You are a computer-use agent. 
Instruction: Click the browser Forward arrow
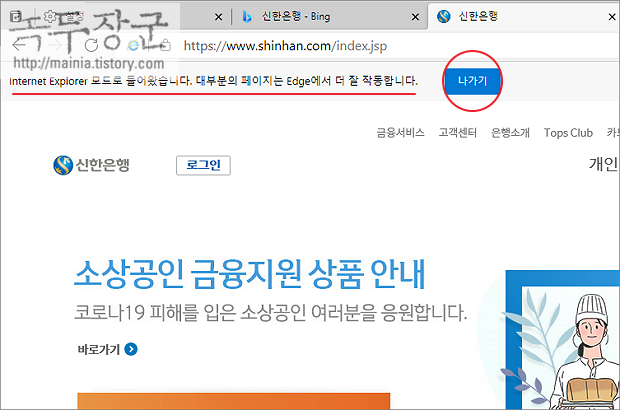tap(55, 45)
